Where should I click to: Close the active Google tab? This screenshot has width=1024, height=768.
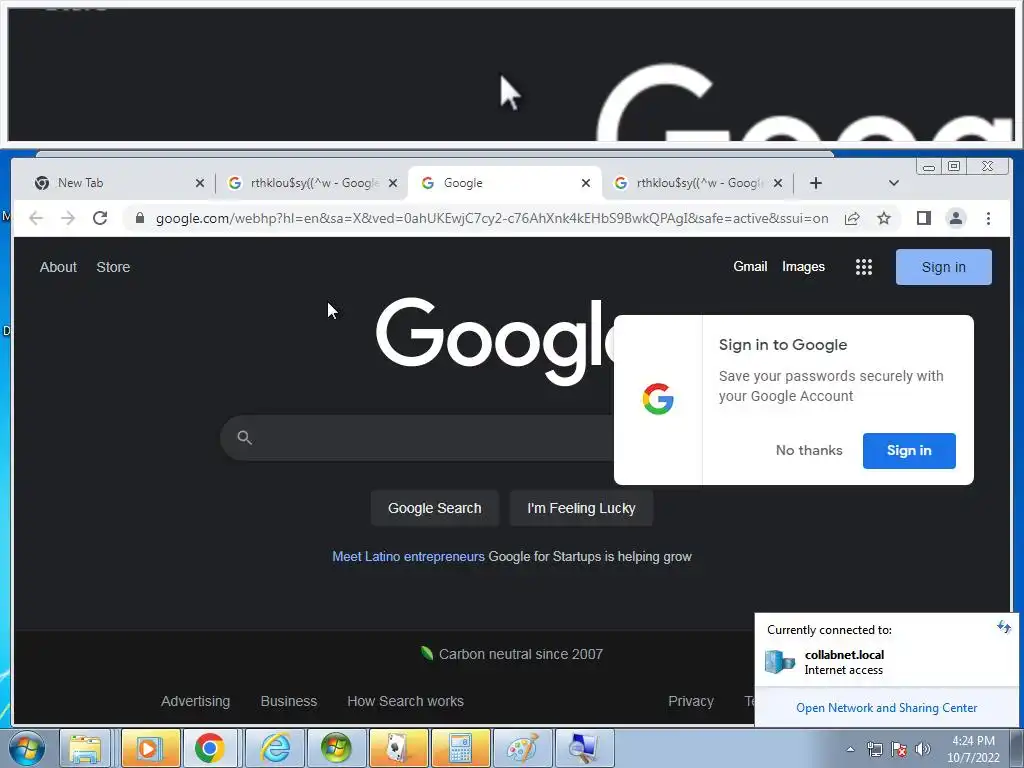[x=586, y=184]
